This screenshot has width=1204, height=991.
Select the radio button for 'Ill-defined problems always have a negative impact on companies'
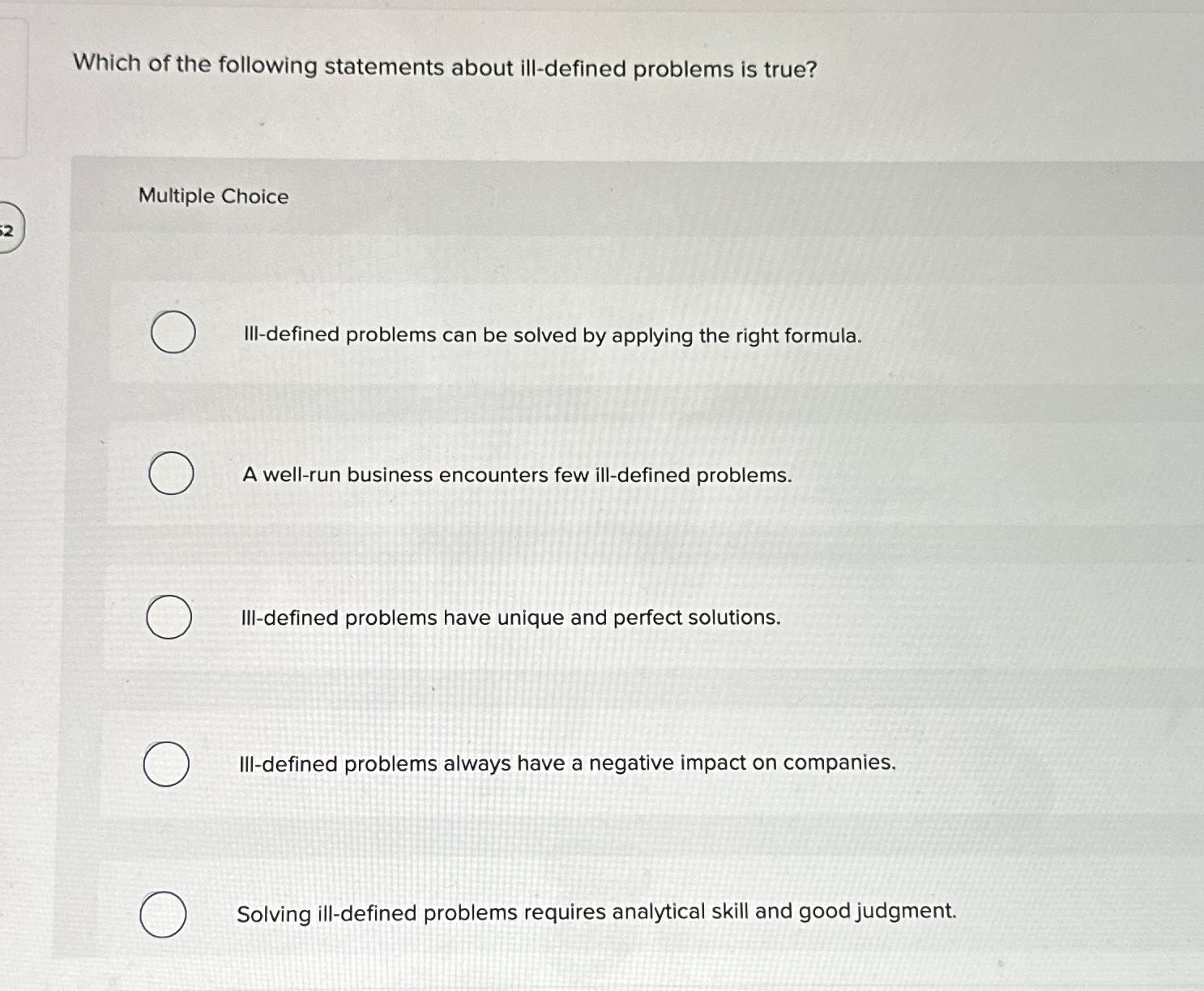pos(169,763)
